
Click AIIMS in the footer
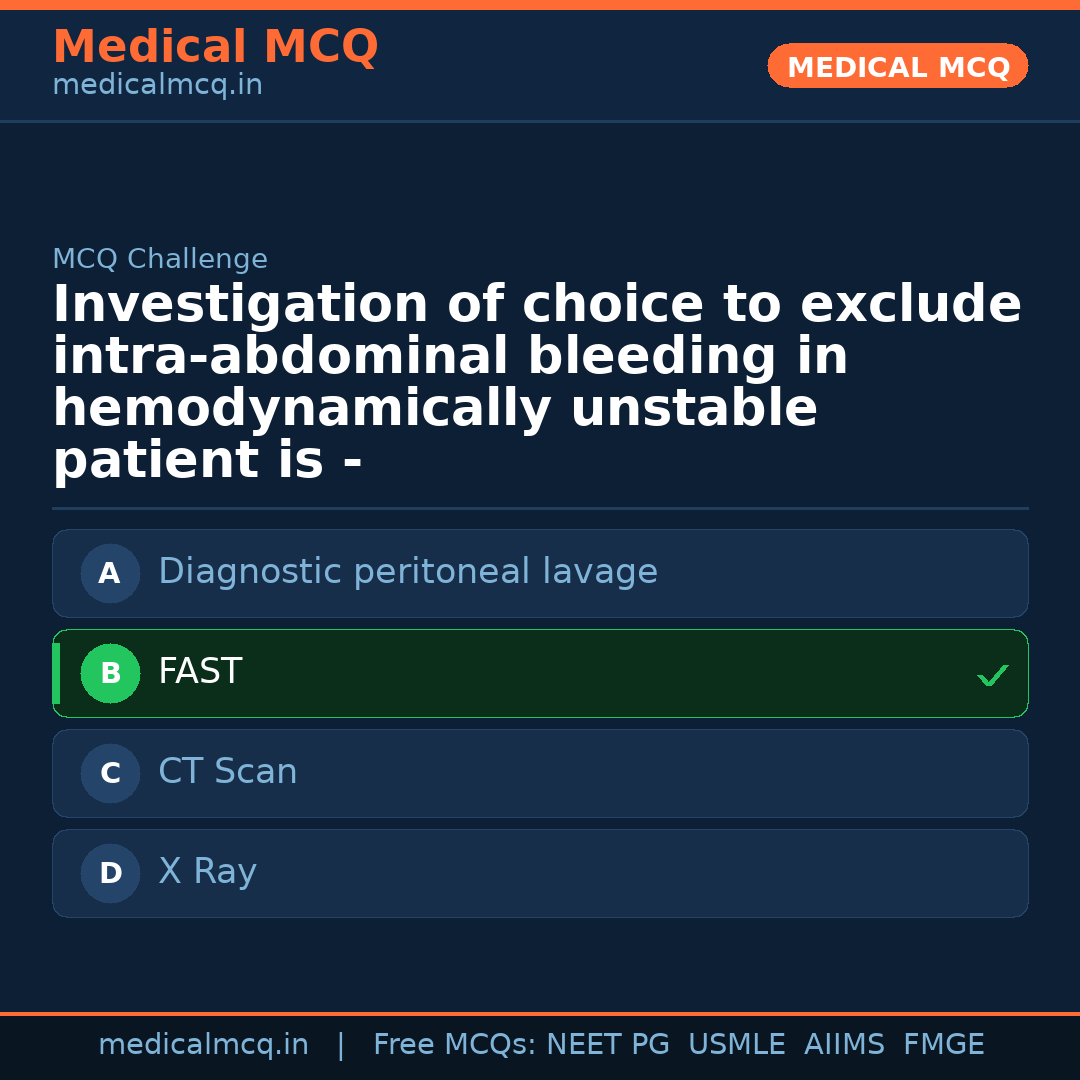coord(844,1045)
